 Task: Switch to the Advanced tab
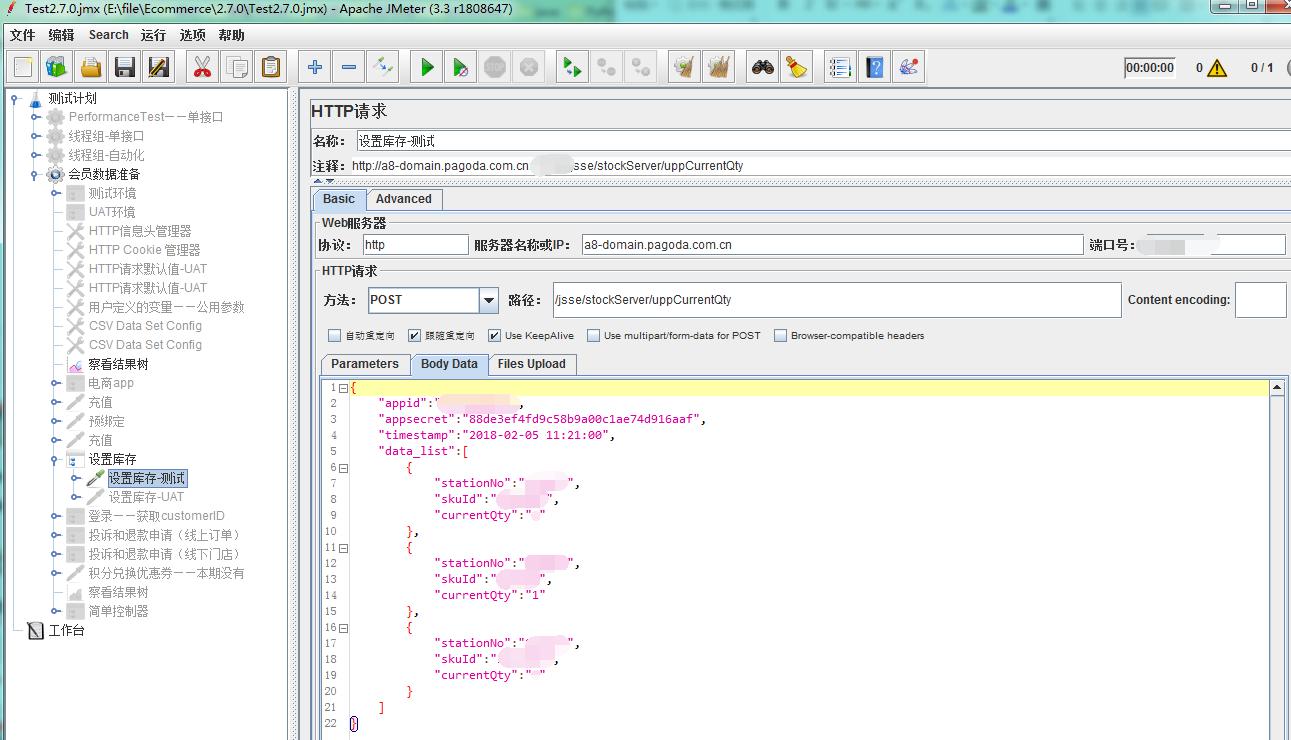tap(404, 199)
